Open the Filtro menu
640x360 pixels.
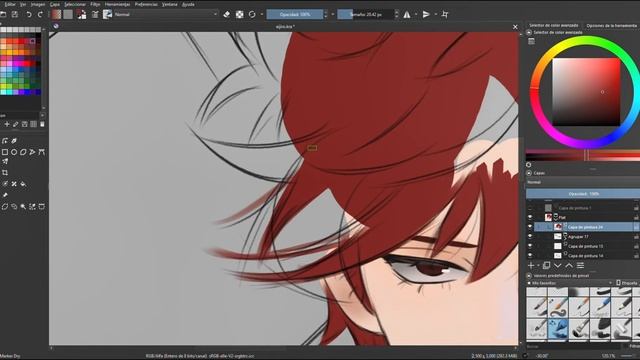[95, 4]
